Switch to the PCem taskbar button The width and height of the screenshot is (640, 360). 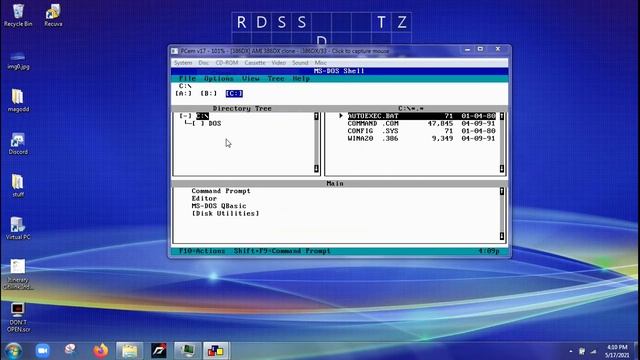tap(188, 351)
